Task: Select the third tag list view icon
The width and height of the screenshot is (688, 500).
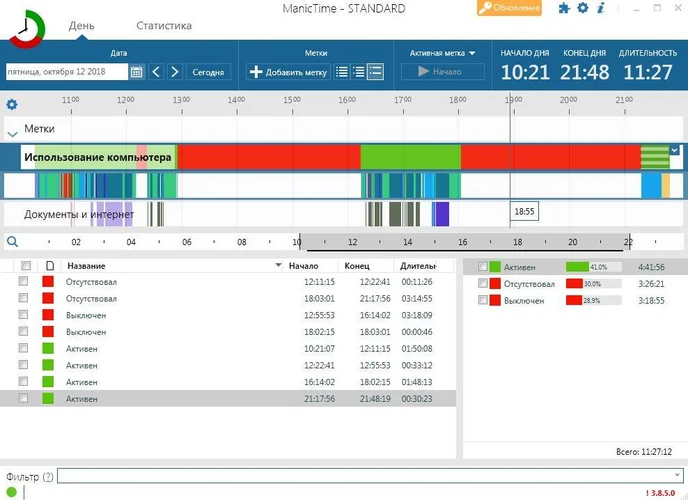Action: pos(376,72)
